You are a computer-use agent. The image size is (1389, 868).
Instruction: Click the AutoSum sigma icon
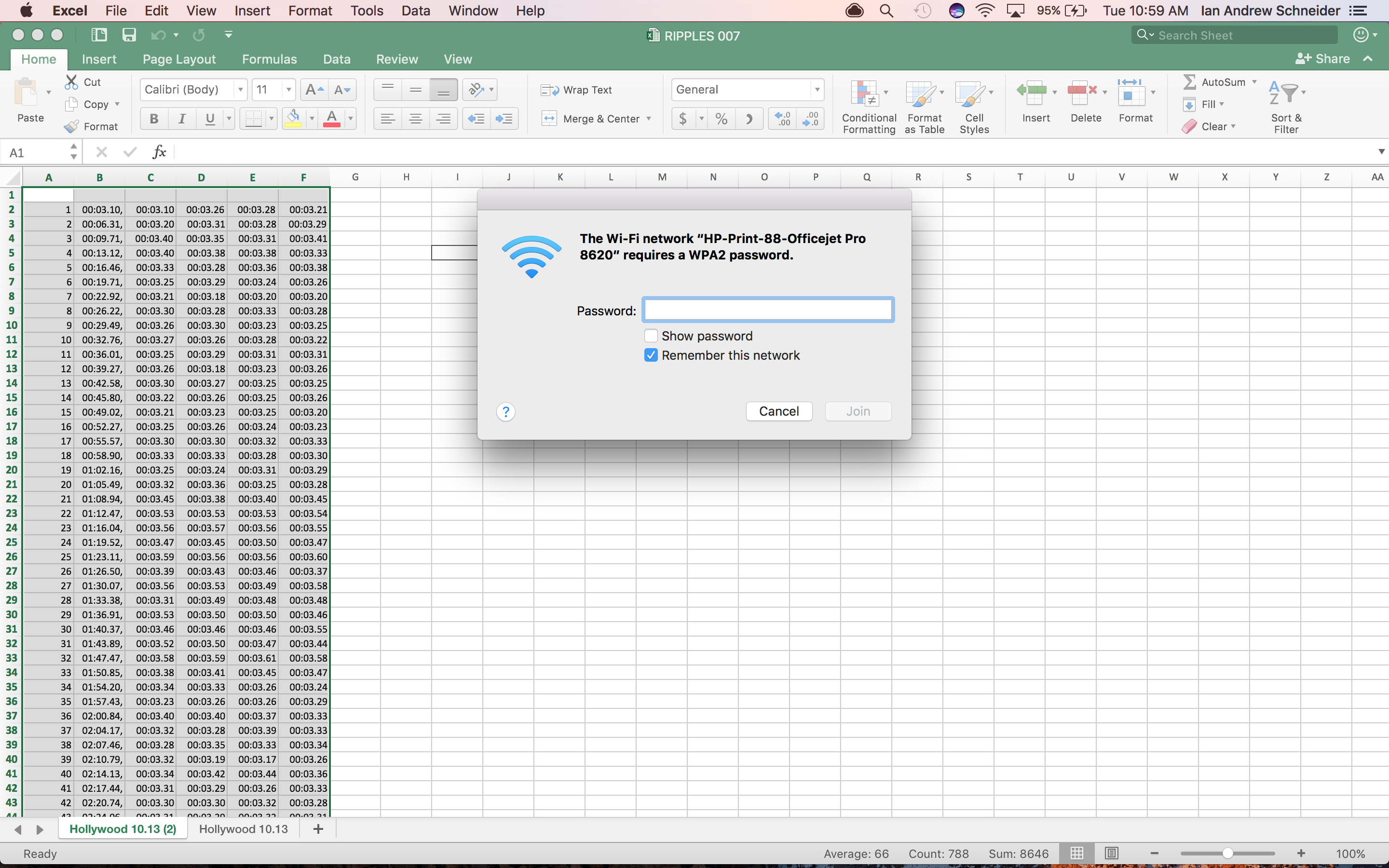tap(1190, 82)
